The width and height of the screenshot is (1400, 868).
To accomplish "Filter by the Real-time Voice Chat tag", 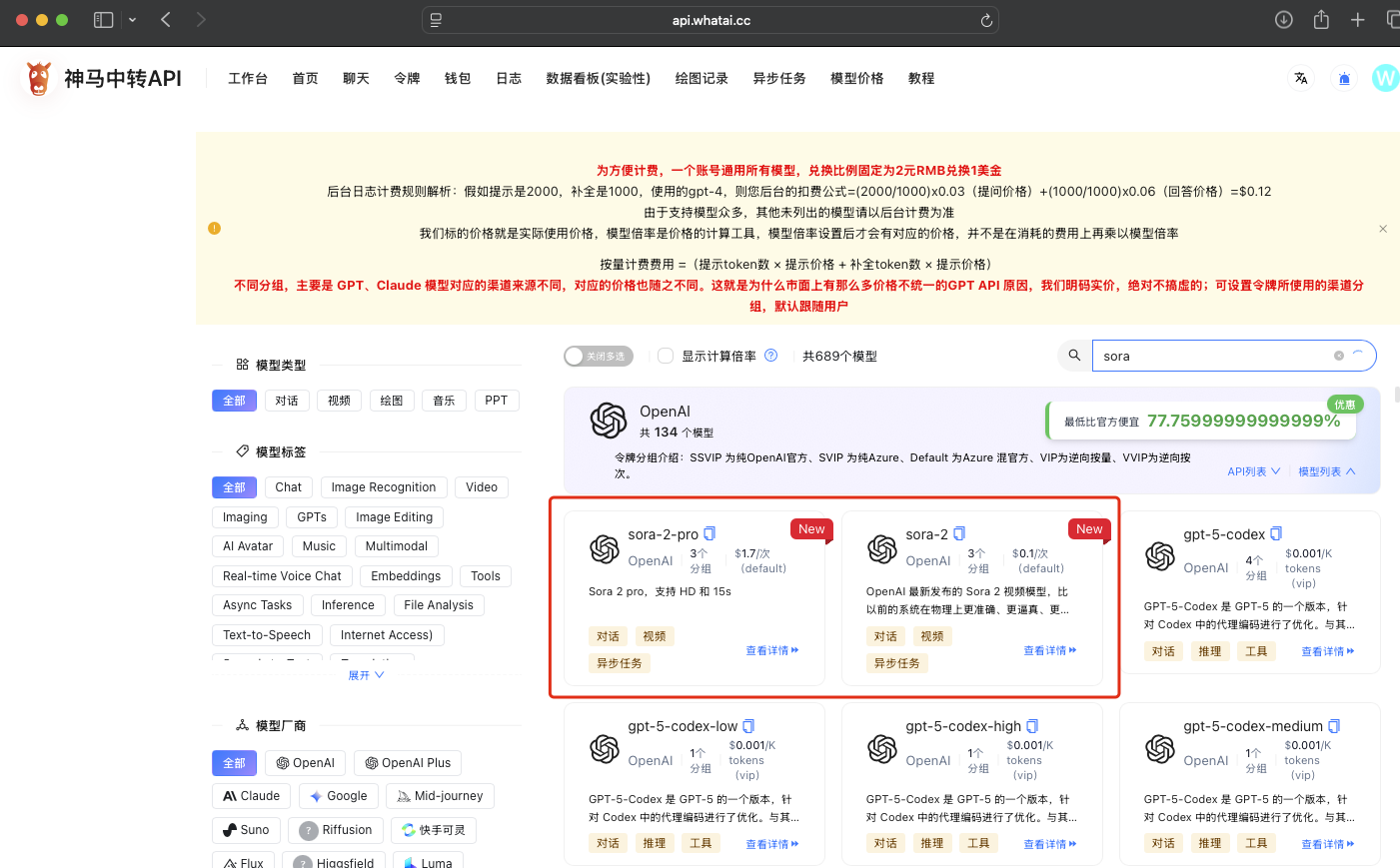I will pyautogui.click(x=282, y=576).
